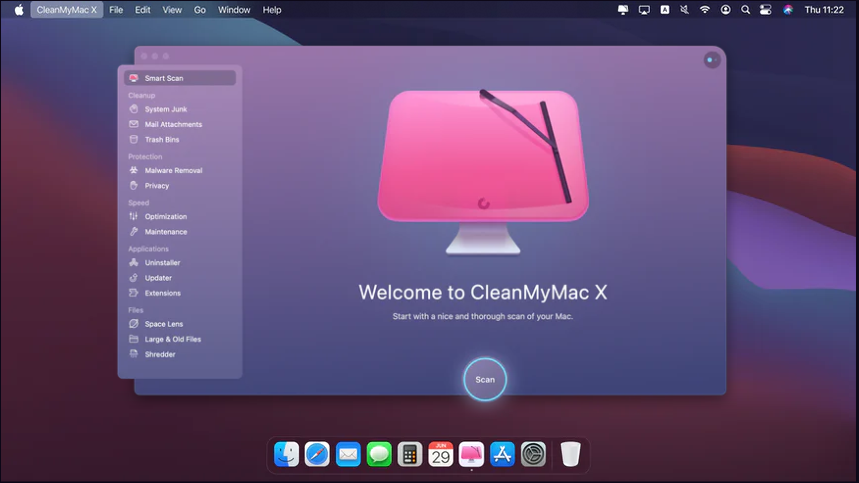This screenshot has height=483, width=859.
Task: Click the window close traffic light button
Action: pyautogui.click(x=144, y=56)
